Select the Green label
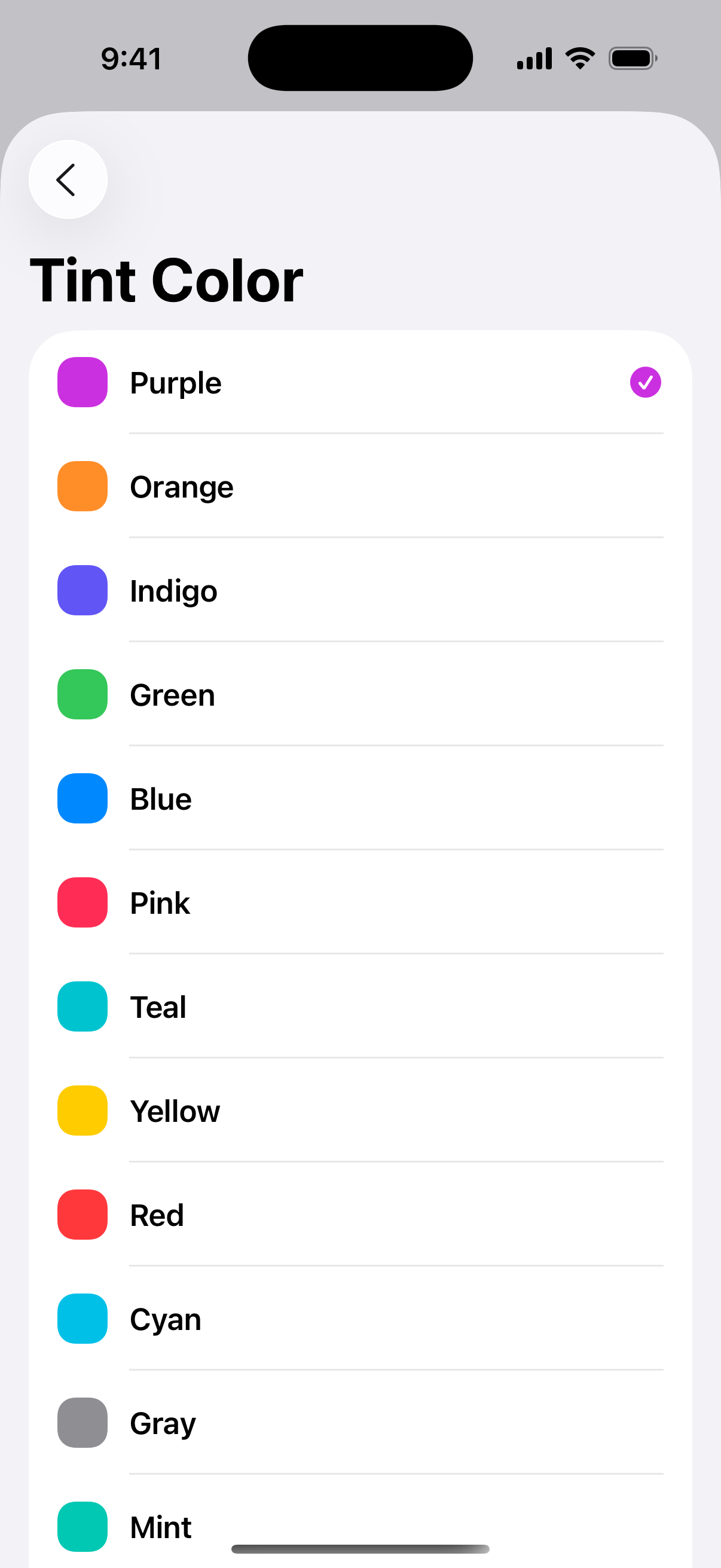721x1568 pixels. coord(172,695)
